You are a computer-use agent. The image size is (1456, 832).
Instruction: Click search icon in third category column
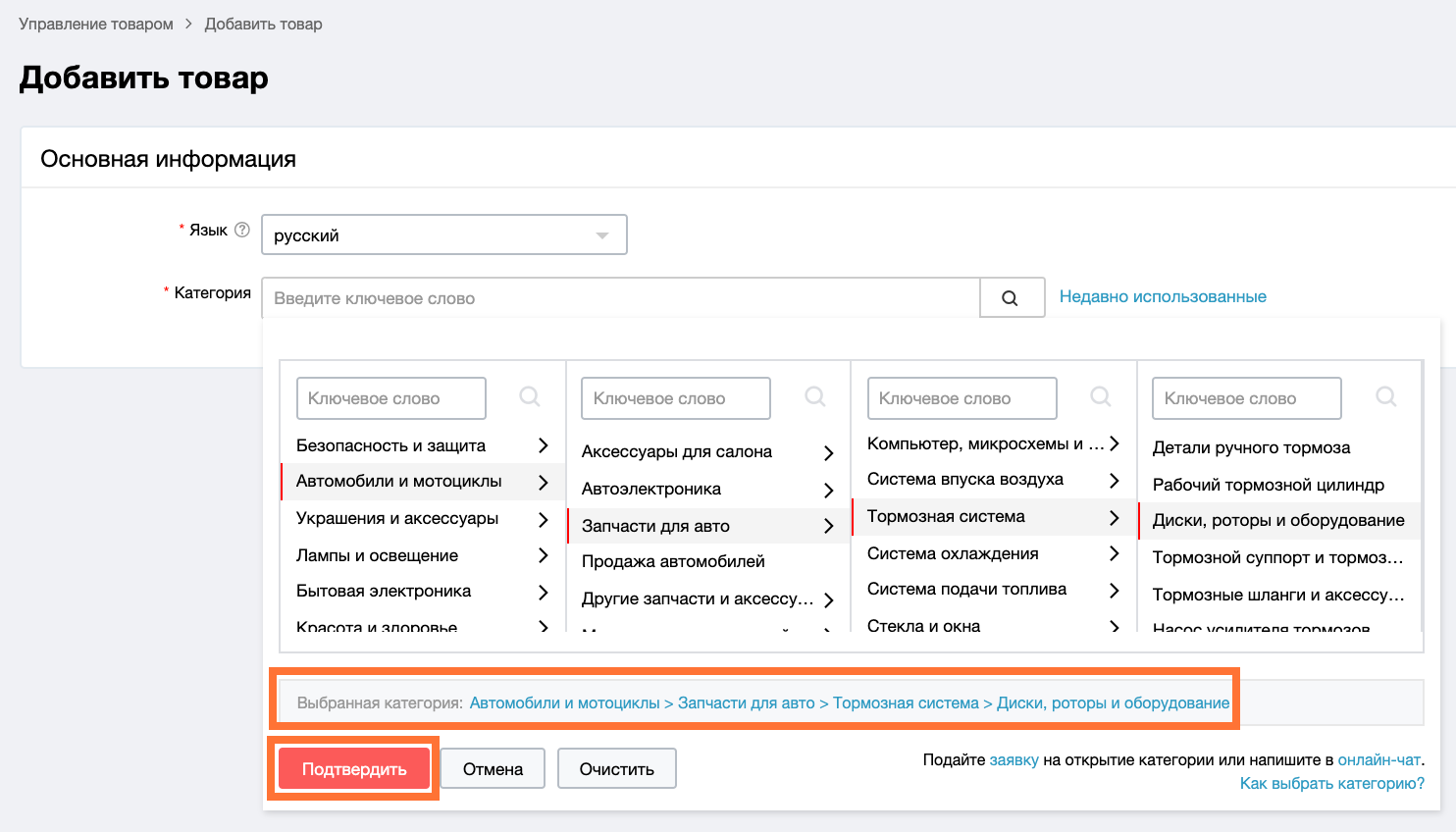click(x=1101, y=397)
